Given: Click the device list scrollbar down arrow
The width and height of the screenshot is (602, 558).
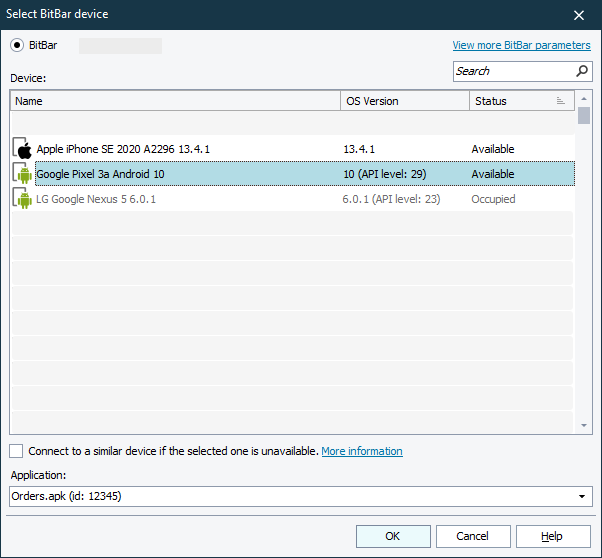Looking at the screenshot, I should (x=584, y=426).
